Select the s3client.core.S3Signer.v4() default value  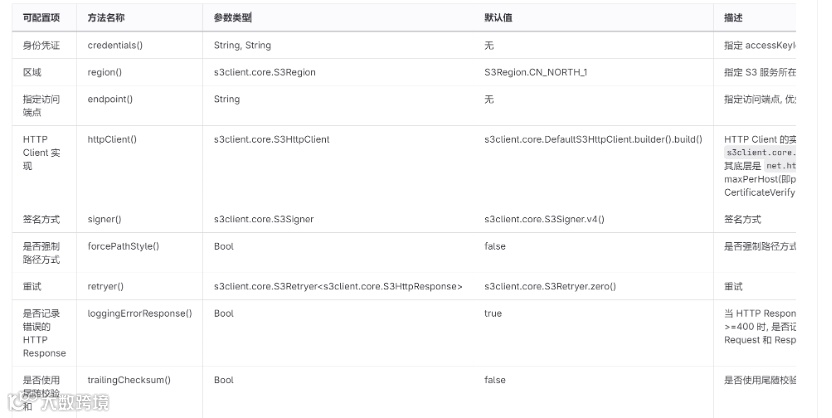point(544,219)
